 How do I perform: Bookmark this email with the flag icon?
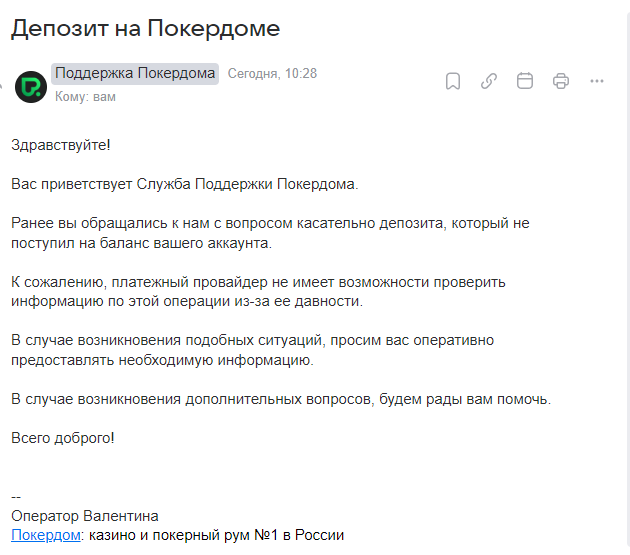(x=453, y=81)
